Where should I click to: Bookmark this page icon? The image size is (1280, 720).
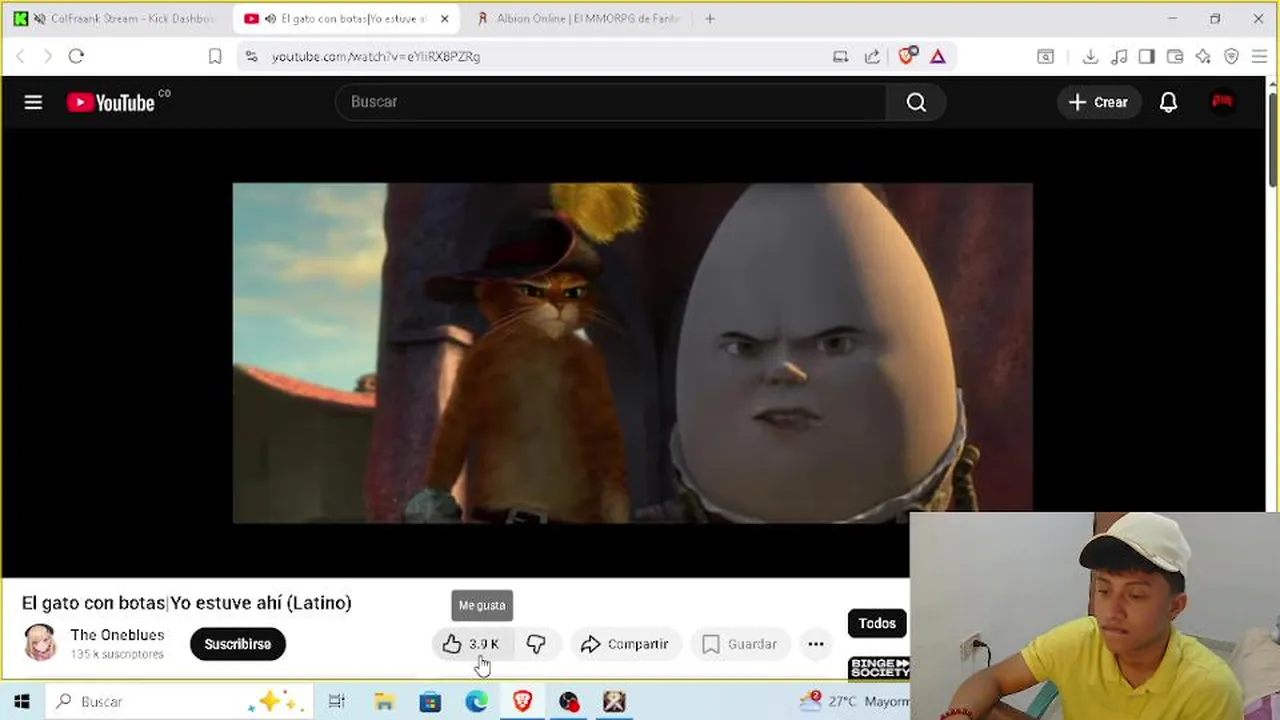point(215,57)
